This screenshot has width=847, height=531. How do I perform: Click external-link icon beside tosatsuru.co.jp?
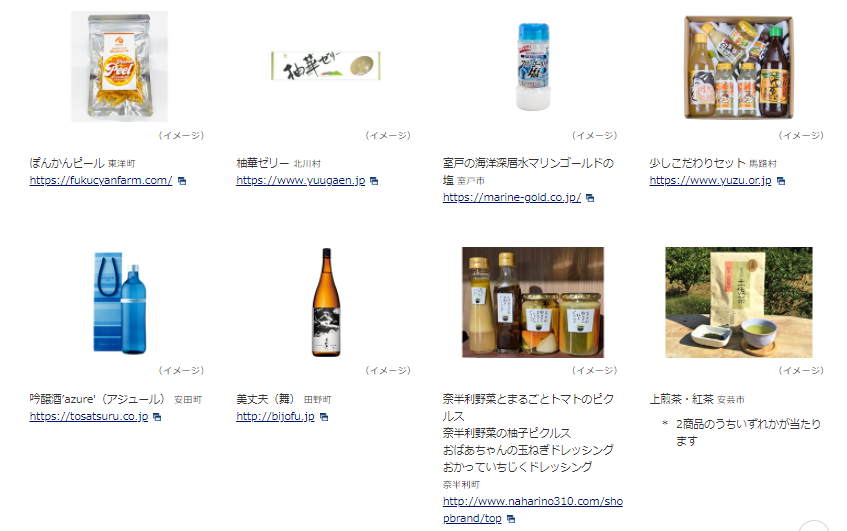coord(157,417)
